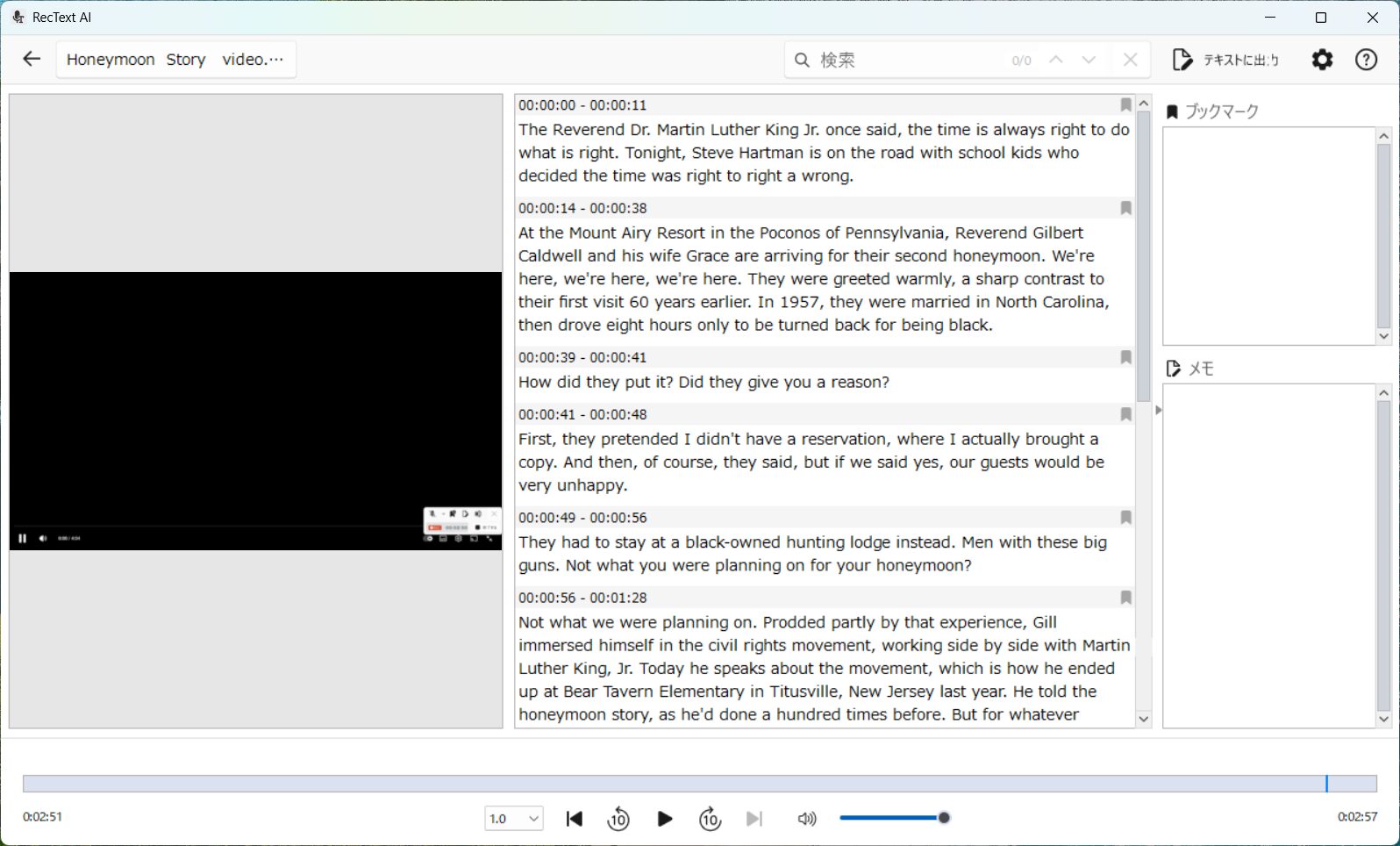The width and height of the screenshot is (1400, 846).
Task: Toggle bookmark on 00:00:41 - 00:00:48 segment
Action: pyautogui.click(x=1125, y=414)
